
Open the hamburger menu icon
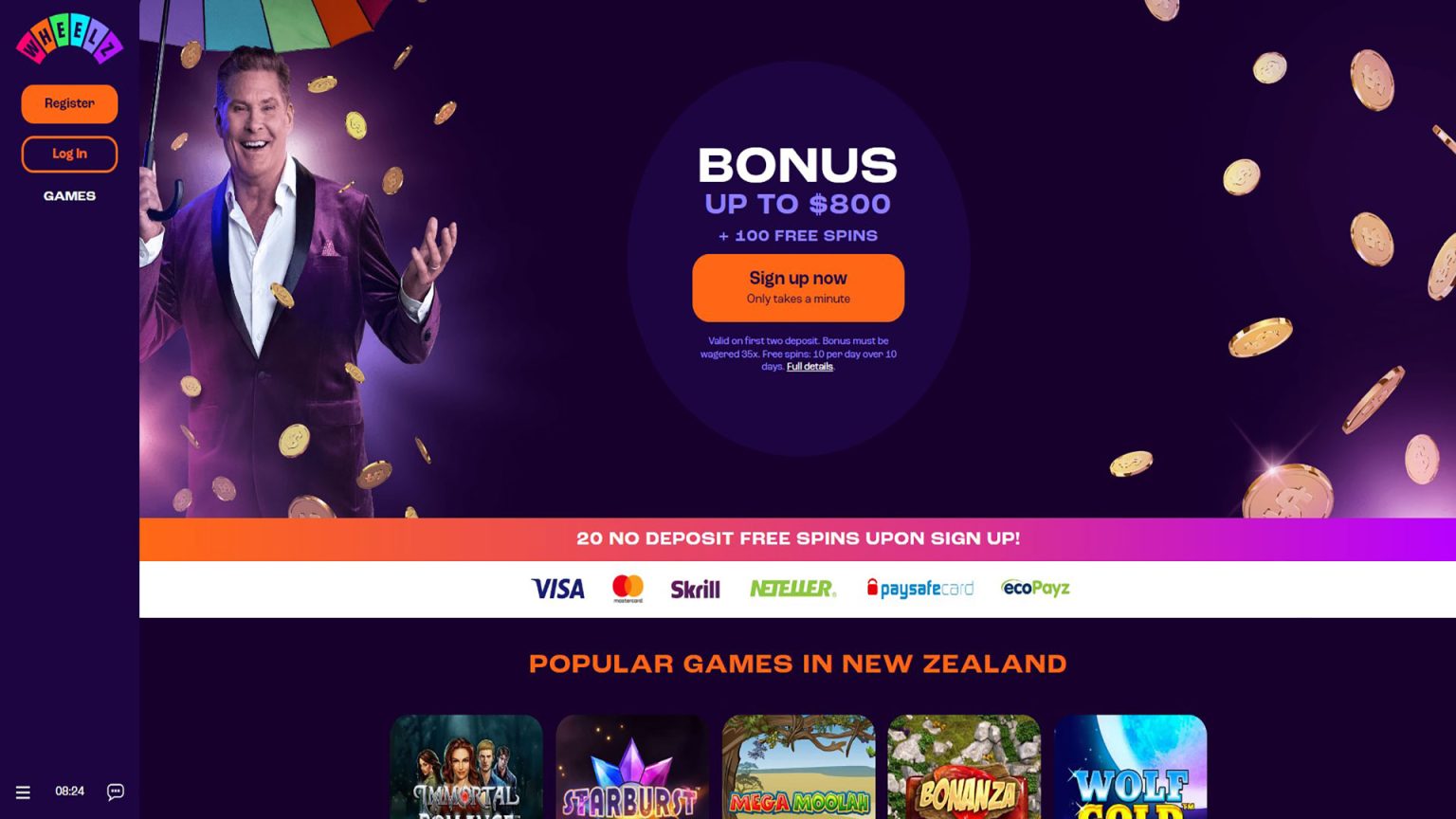(x=23, y=792)
